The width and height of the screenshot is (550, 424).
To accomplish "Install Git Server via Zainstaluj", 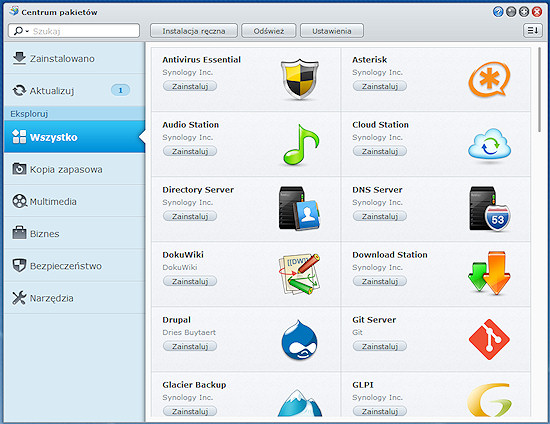I will [380, 346].
